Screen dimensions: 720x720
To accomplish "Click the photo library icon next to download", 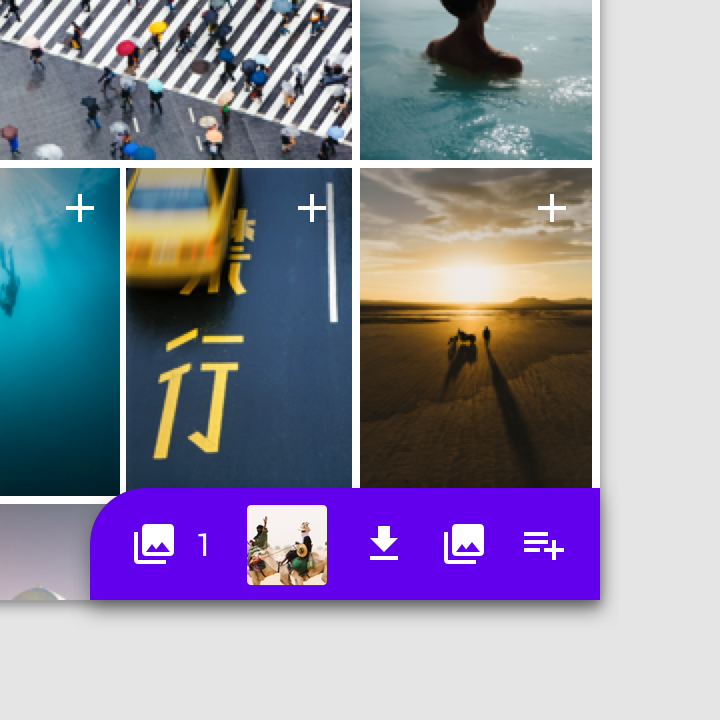I will click(x=464, y=544).
